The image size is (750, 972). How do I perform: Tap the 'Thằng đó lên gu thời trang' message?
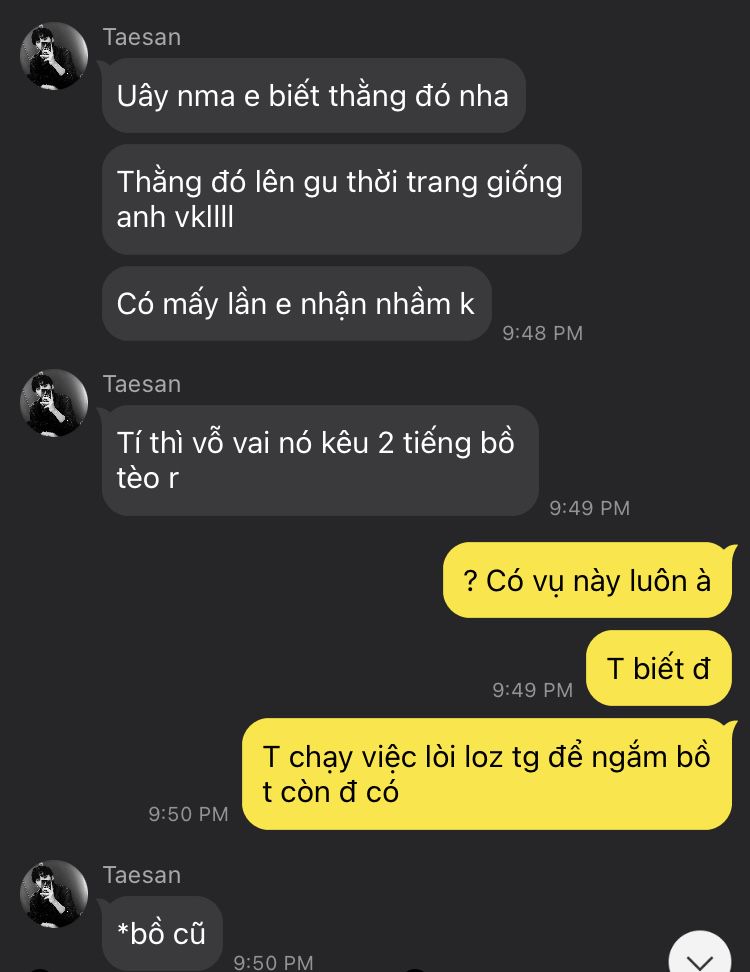click(342, 200)
